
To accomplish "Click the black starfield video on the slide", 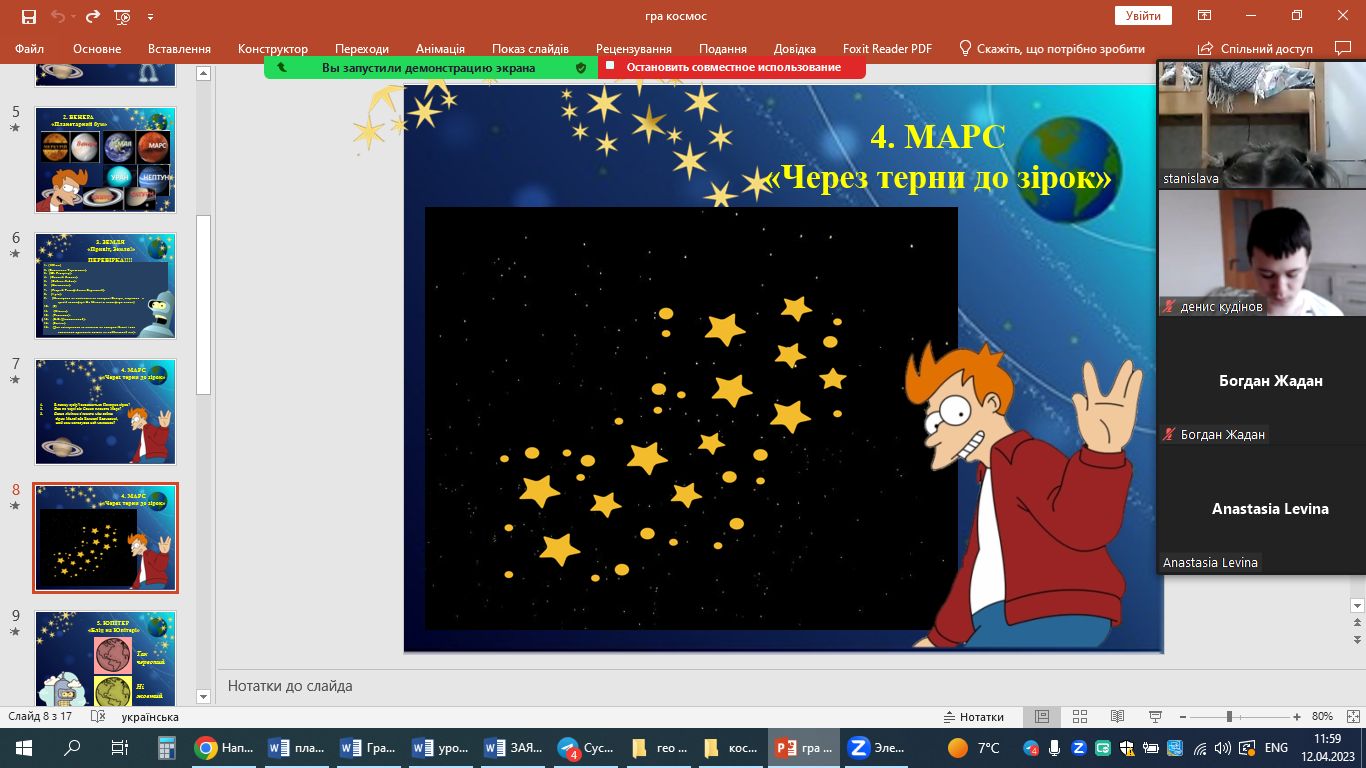I will 691,418.
